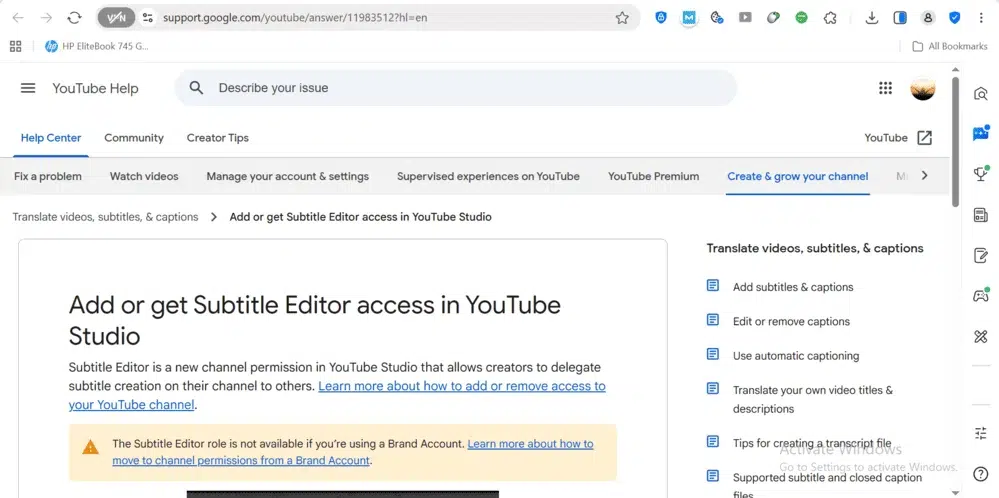999x498 pixels.
Task: Bookmark this page with the star icon
Action: (x=622, y=18)
